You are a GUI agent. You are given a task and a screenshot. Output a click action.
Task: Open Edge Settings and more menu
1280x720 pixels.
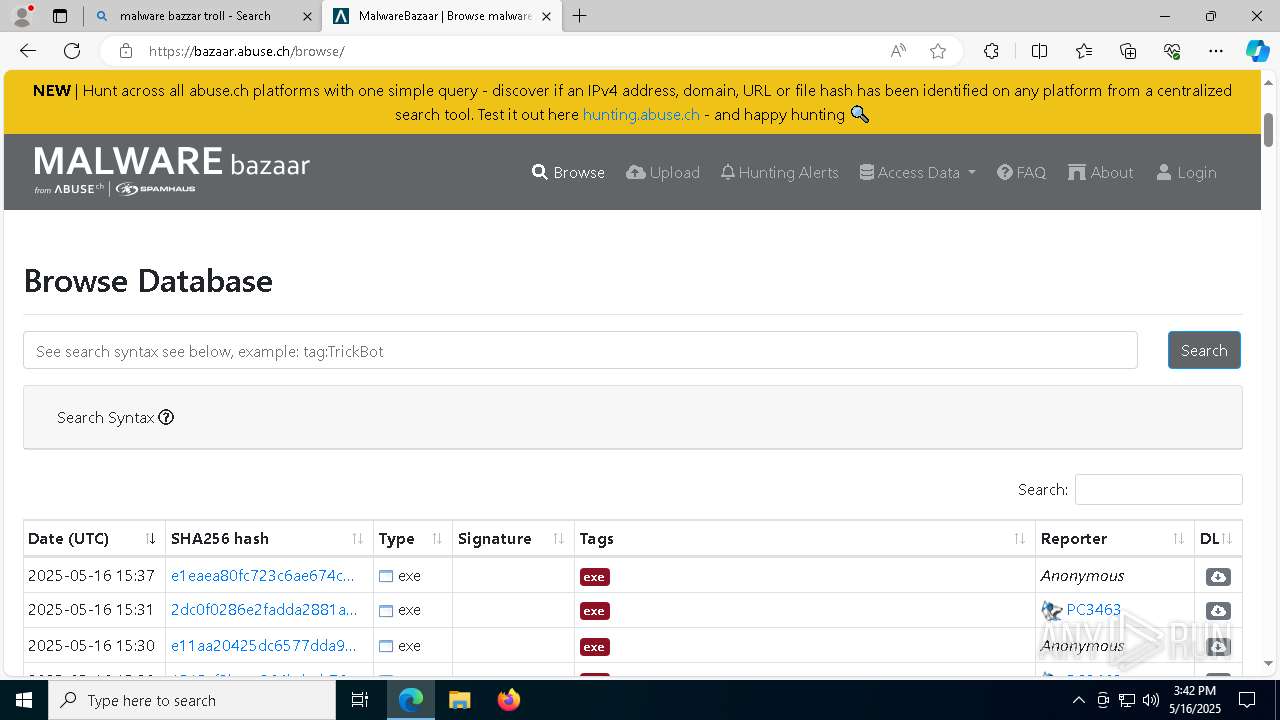tap(1216, 51)
